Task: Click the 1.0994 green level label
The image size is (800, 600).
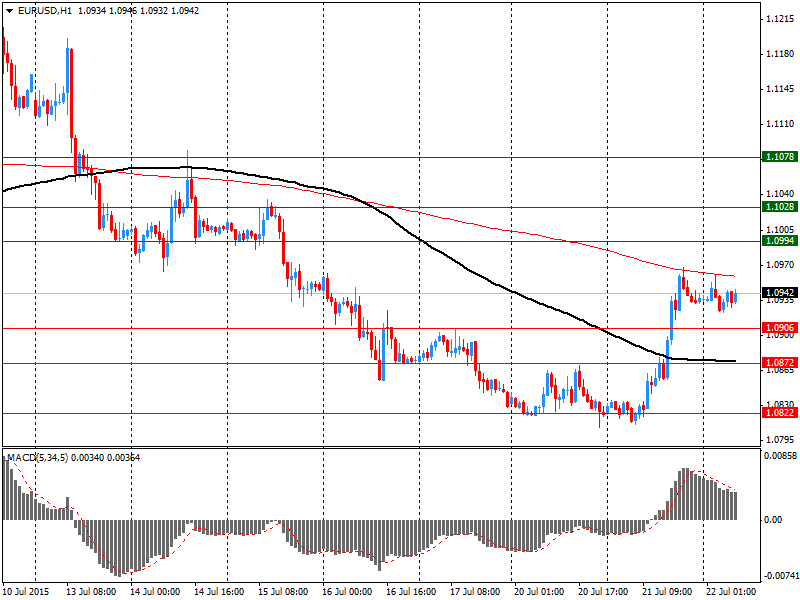Action: pyautogui.click(x=780, y=241)
